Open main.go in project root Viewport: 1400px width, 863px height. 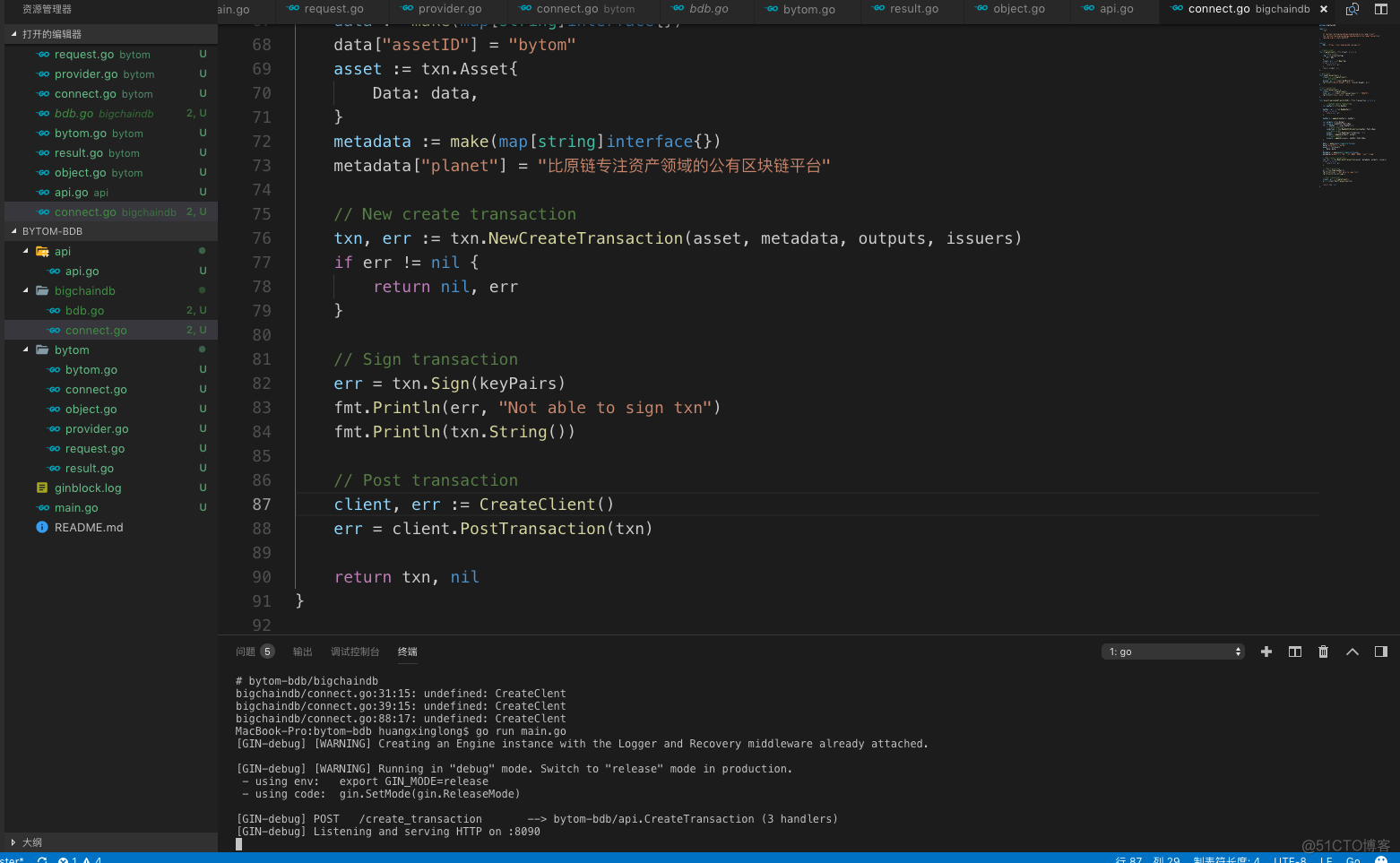pyautogui.click(x=111, y=508)
